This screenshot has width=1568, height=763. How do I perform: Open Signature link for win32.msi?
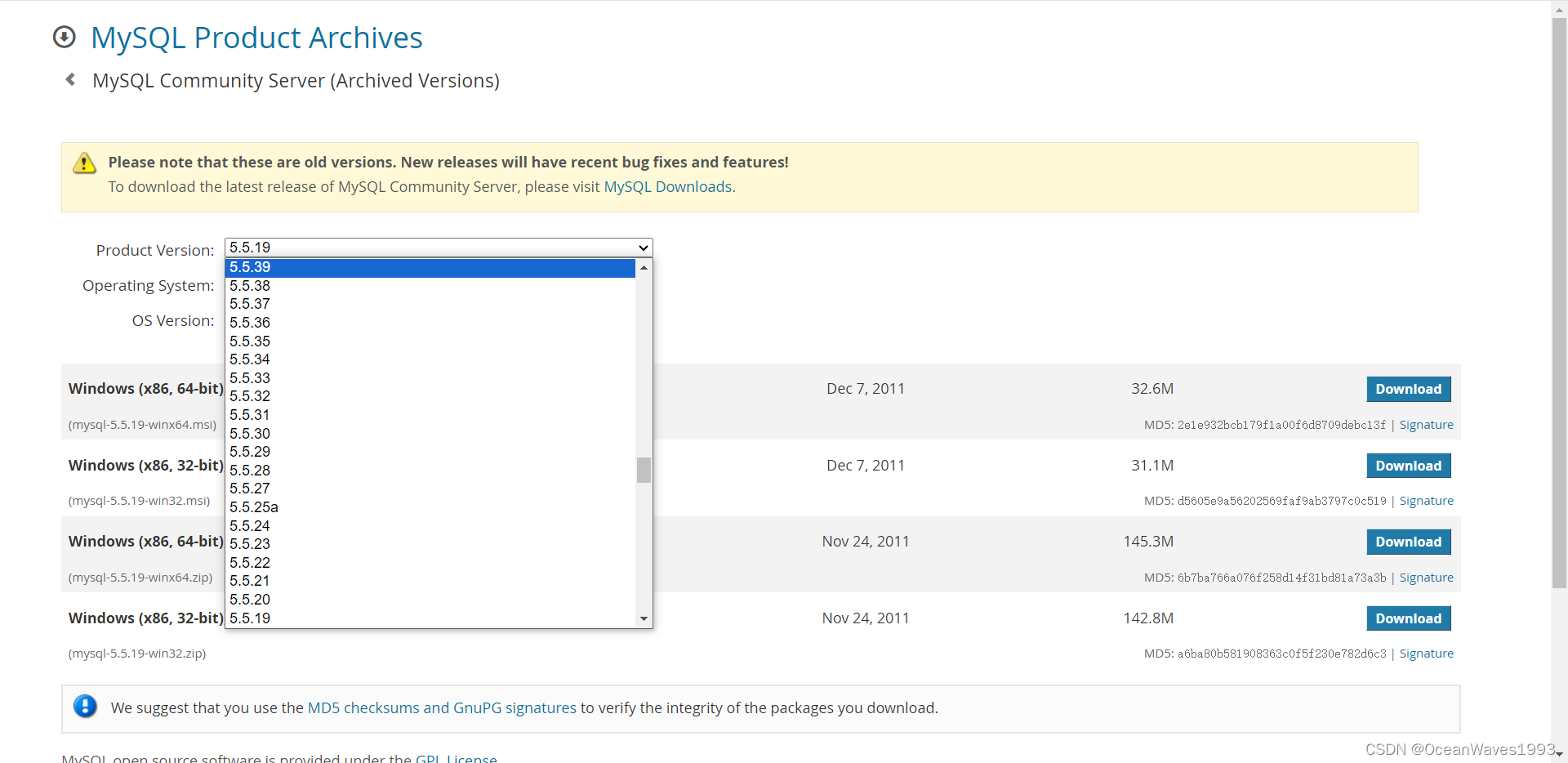tap(1426, 501)
